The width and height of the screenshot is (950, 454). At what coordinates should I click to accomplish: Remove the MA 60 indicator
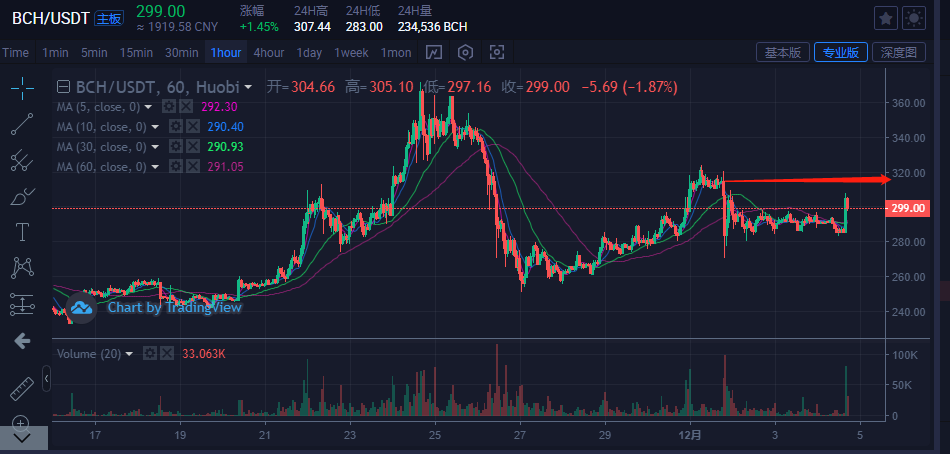point(193,167)
